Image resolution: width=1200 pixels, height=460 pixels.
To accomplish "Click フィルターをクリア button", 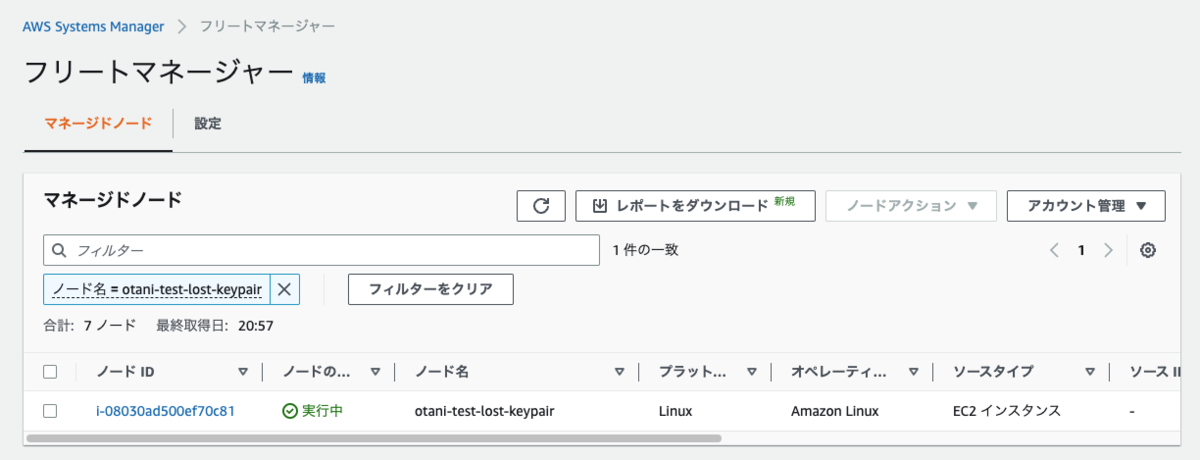I will 431,289.
